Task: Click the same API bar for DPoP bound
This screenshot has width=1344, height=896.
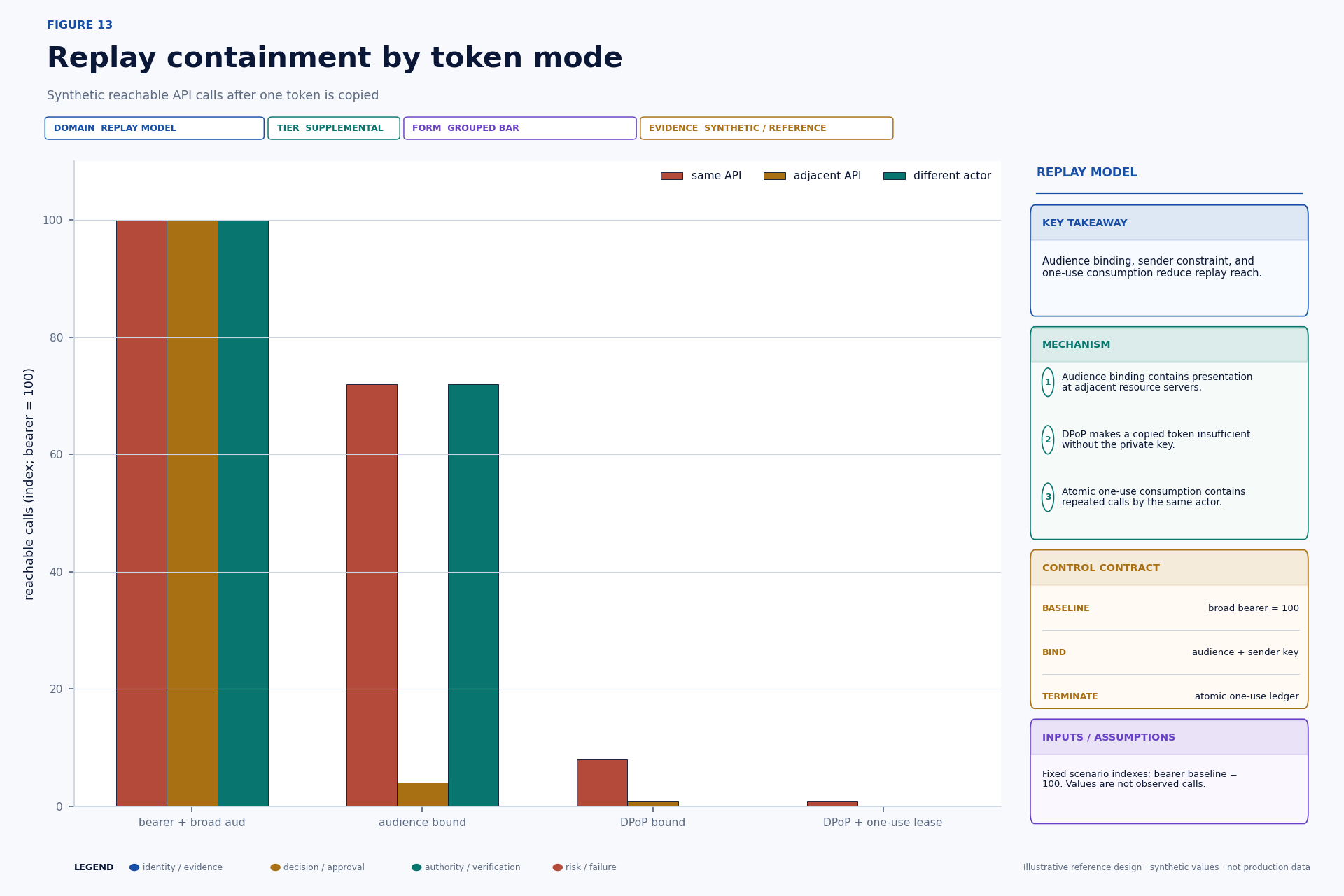Action: (x=602, y=783)
